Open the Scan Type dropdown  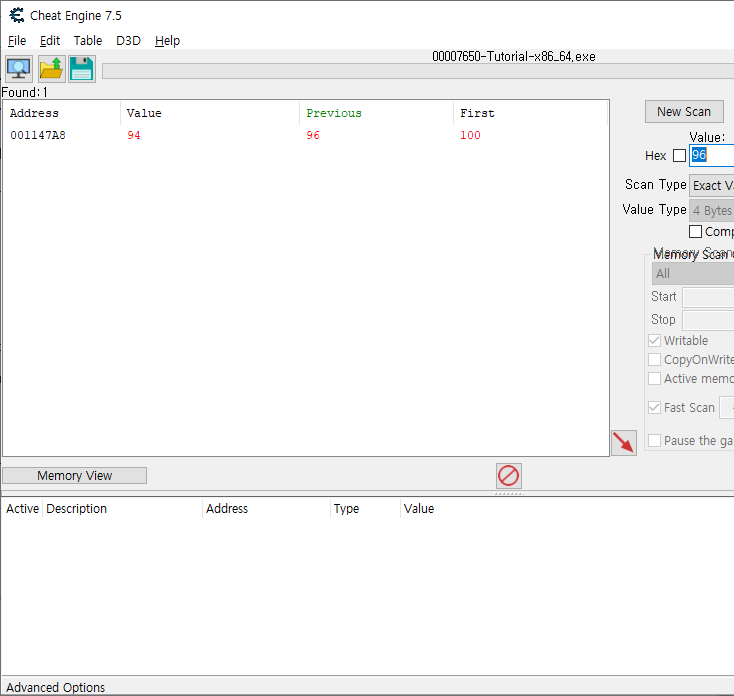712,186
